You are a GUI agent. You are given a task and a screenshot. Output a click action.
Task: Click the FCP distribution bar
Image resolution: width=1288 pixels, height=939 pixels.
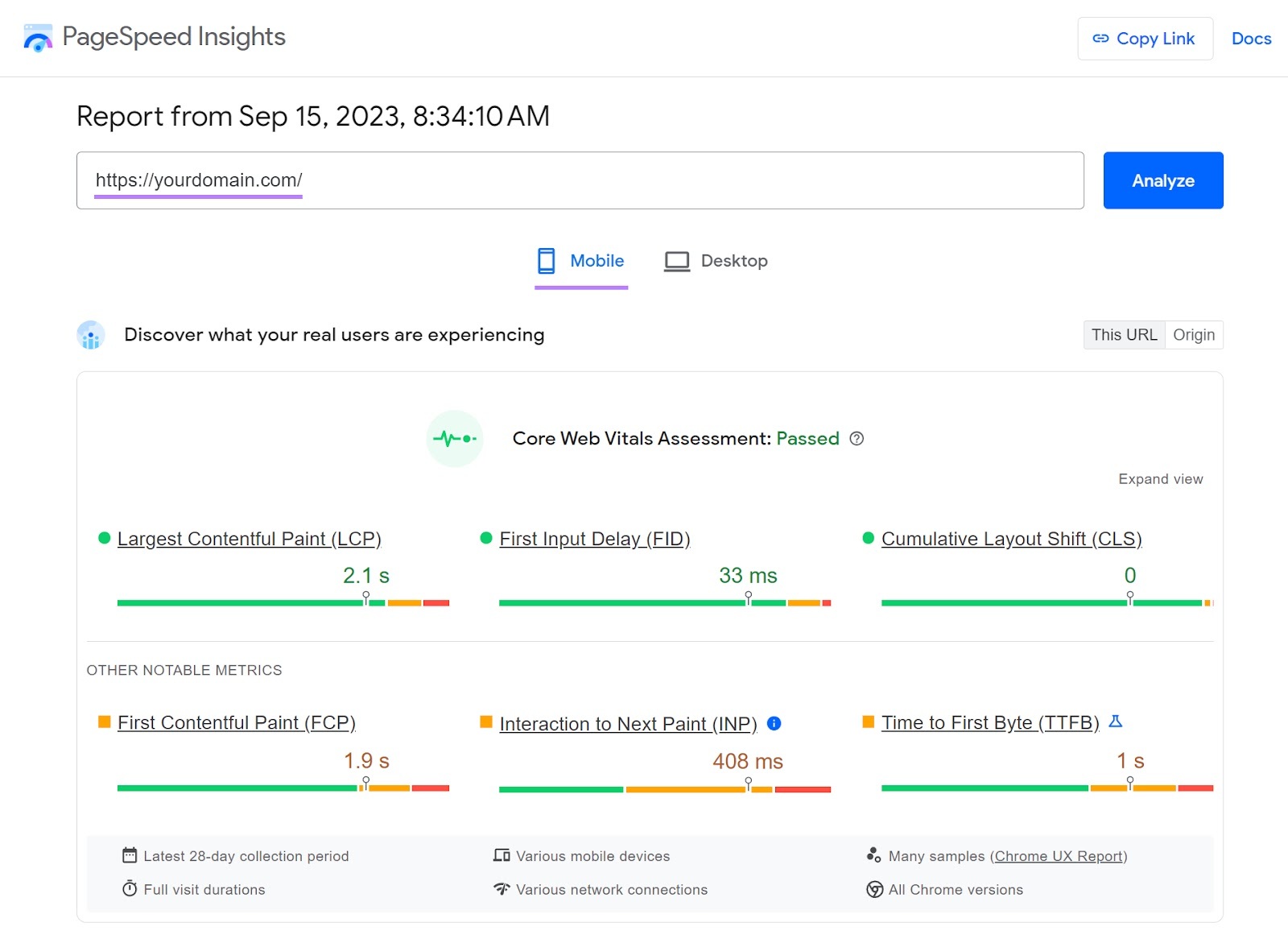tap(283, 788)
